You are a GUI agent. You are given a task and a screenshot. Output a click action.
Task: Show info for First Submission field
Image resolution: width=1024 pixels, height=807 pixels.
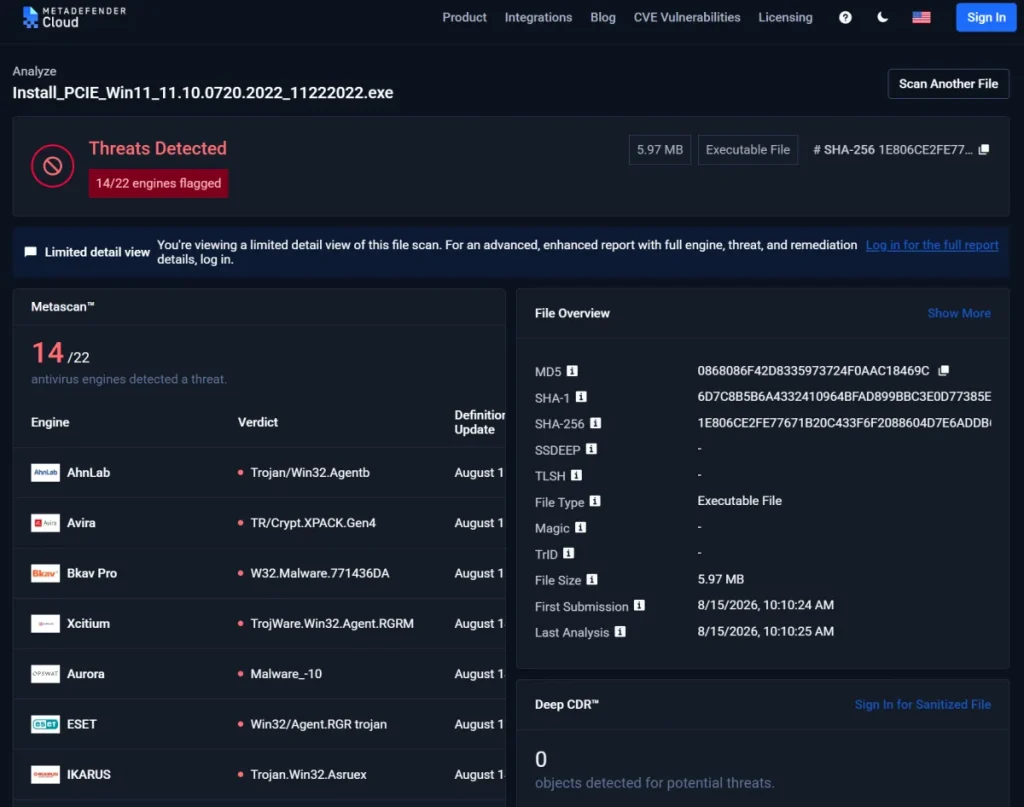point(639,606)
